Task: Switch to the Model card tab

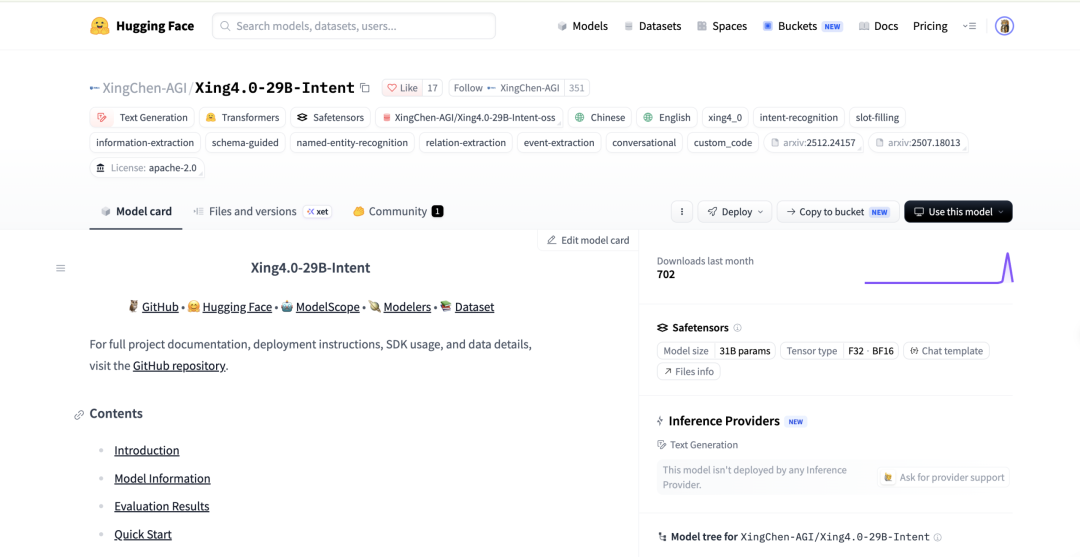Action: click(136, 211)
